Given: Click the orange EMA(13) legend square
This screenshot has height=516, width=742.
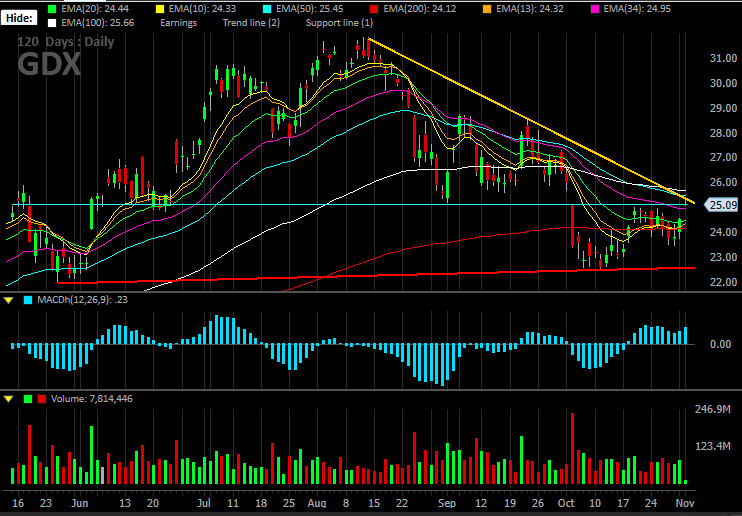Looking at the screenshot, I should 487,9.
